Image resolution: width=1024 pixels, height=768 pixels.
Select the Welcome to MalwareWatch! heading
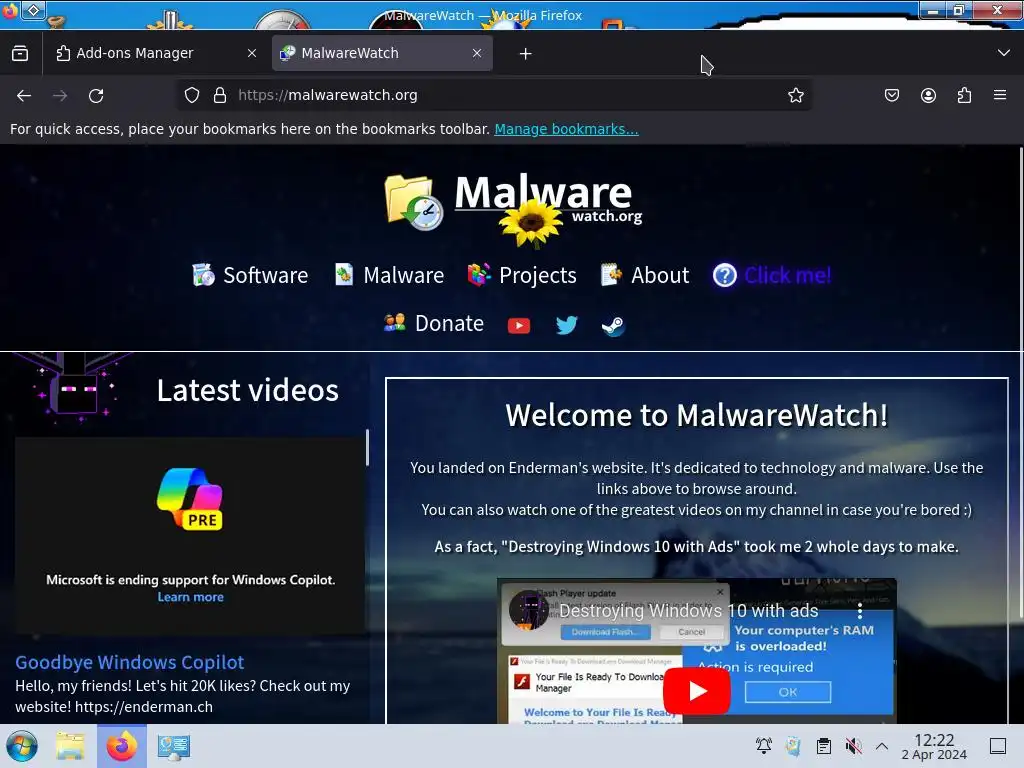(696, 415)
